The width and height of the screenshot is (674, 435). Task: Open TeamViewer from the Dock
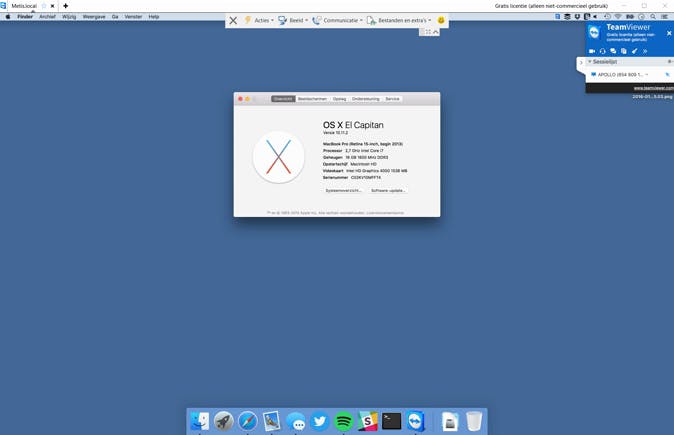point(416,421)
